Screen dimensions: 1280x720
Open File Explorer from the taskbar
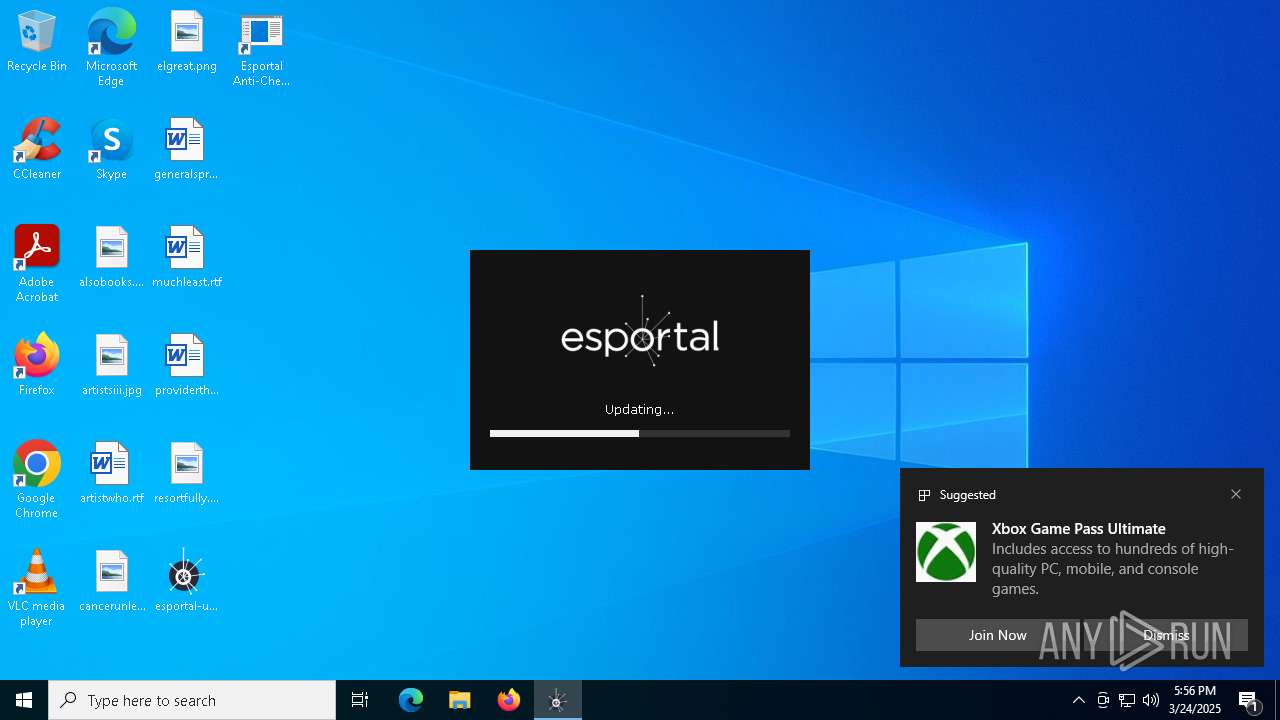460,700
